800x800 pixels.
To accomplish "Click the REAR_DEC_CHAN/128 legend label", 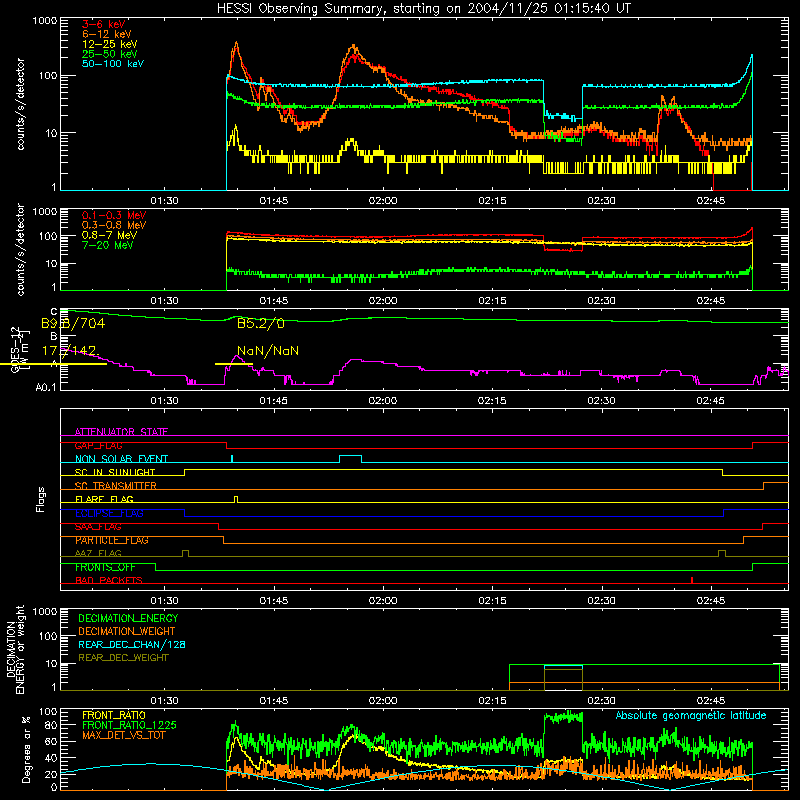I will point(132,644).
